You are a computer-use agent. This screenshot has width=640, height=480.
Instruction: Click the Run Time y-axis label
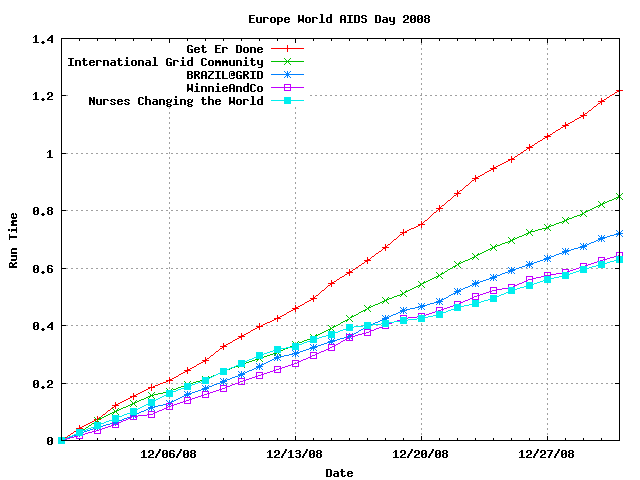(14, 240)
